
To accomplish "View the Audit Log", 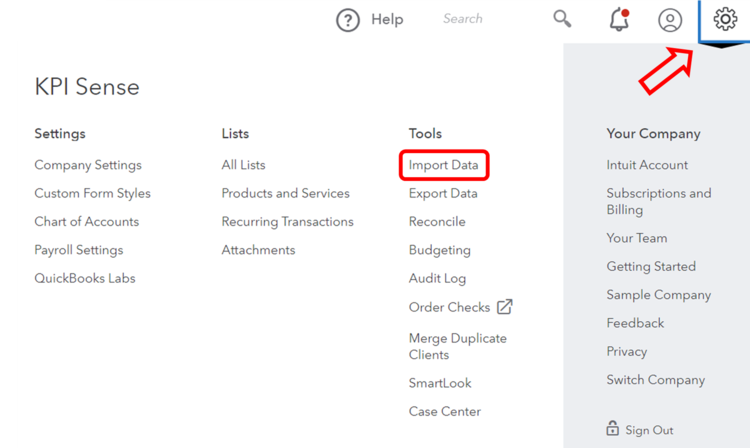I will coord(437,278).
